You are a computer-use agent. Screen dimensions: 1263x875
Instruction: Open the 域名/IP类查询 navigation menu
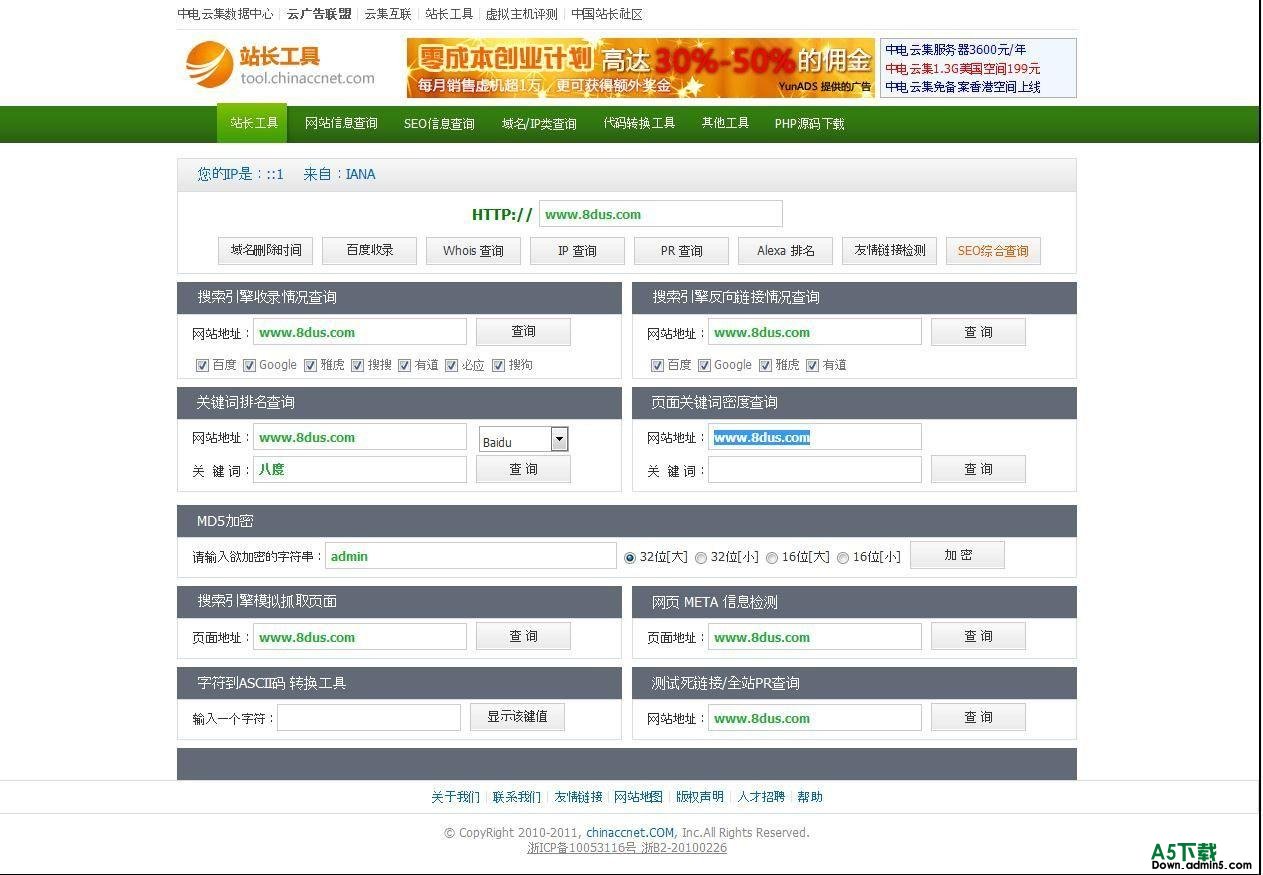(539, 124)
